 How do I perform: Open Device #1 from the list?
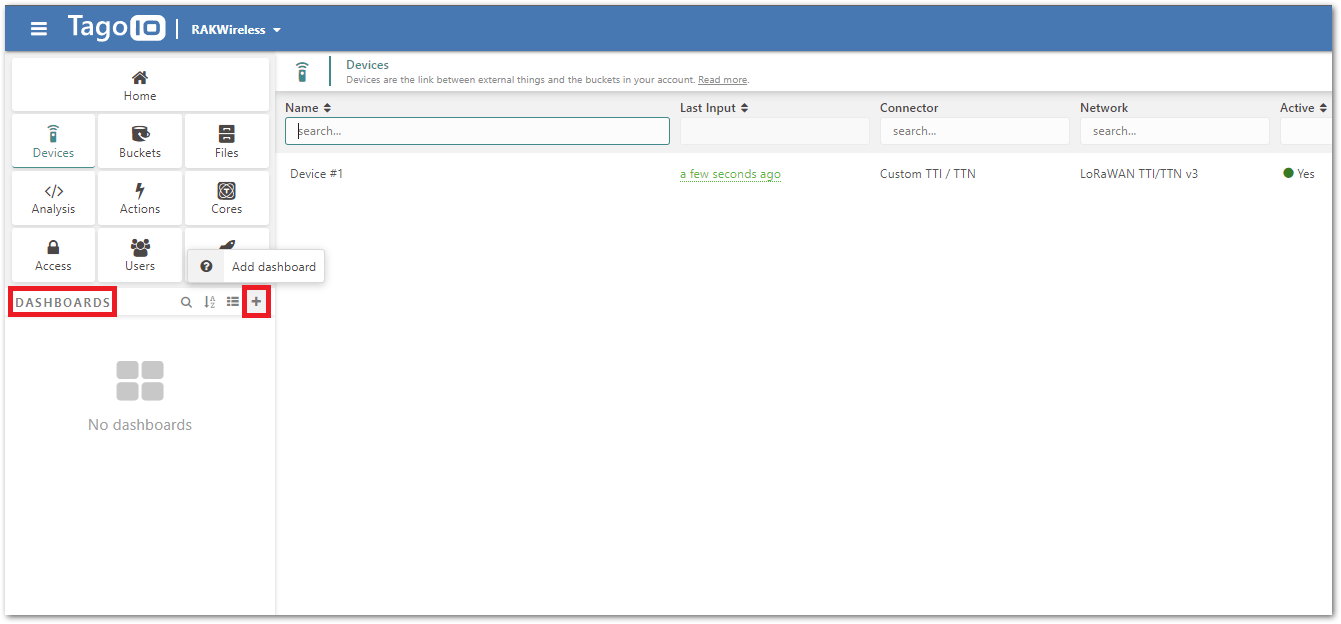point(317,174)
